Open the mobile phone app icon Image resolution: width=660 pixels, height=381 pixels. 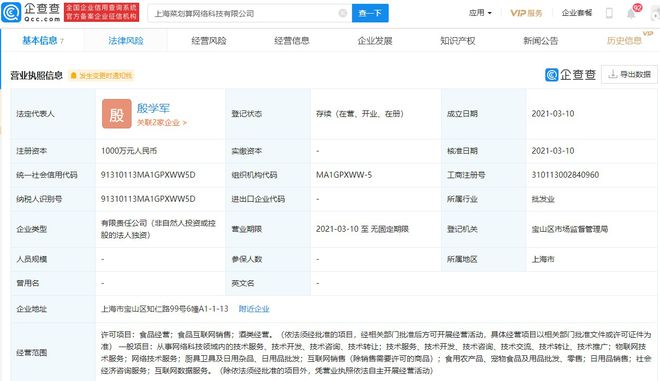click(x=609, y=13)
